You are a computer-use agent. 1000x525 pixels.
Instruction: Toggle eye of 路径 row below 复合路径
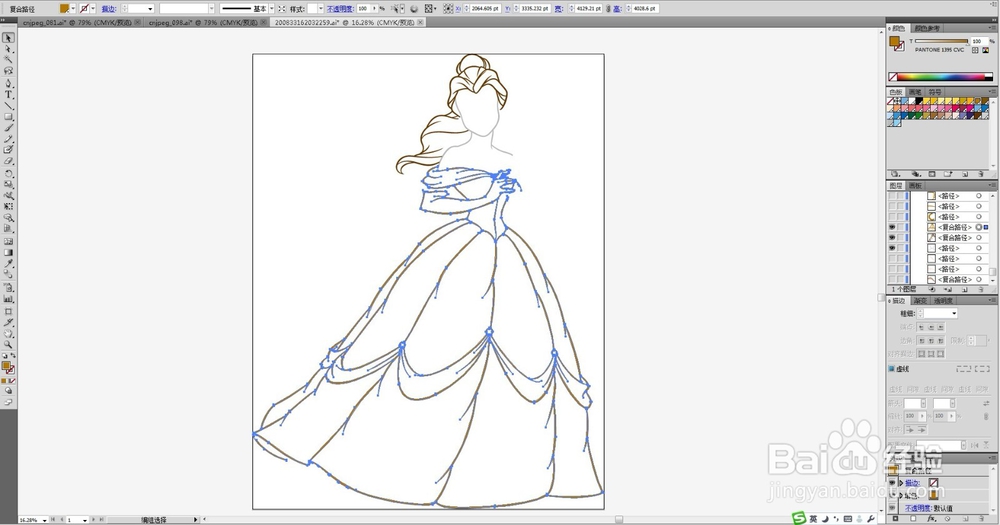[x=892, y=248]
